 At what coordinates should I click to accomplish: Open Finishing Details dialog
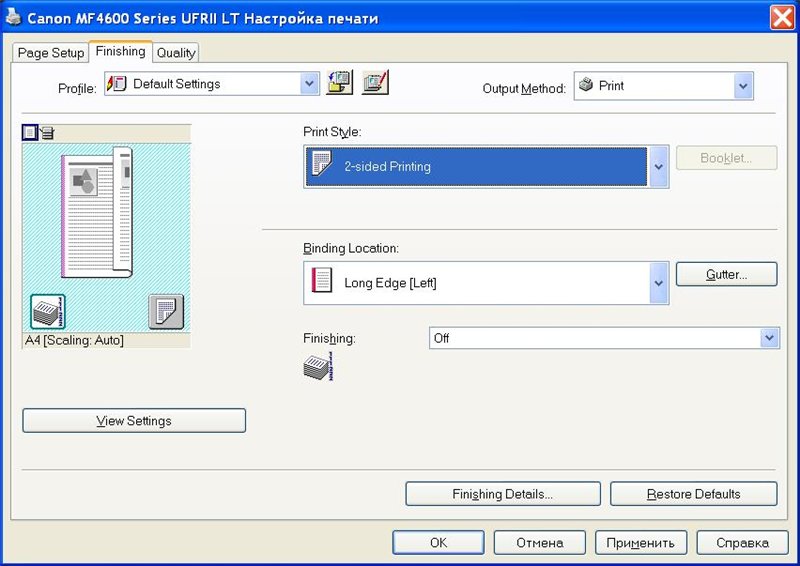[502, 494]
